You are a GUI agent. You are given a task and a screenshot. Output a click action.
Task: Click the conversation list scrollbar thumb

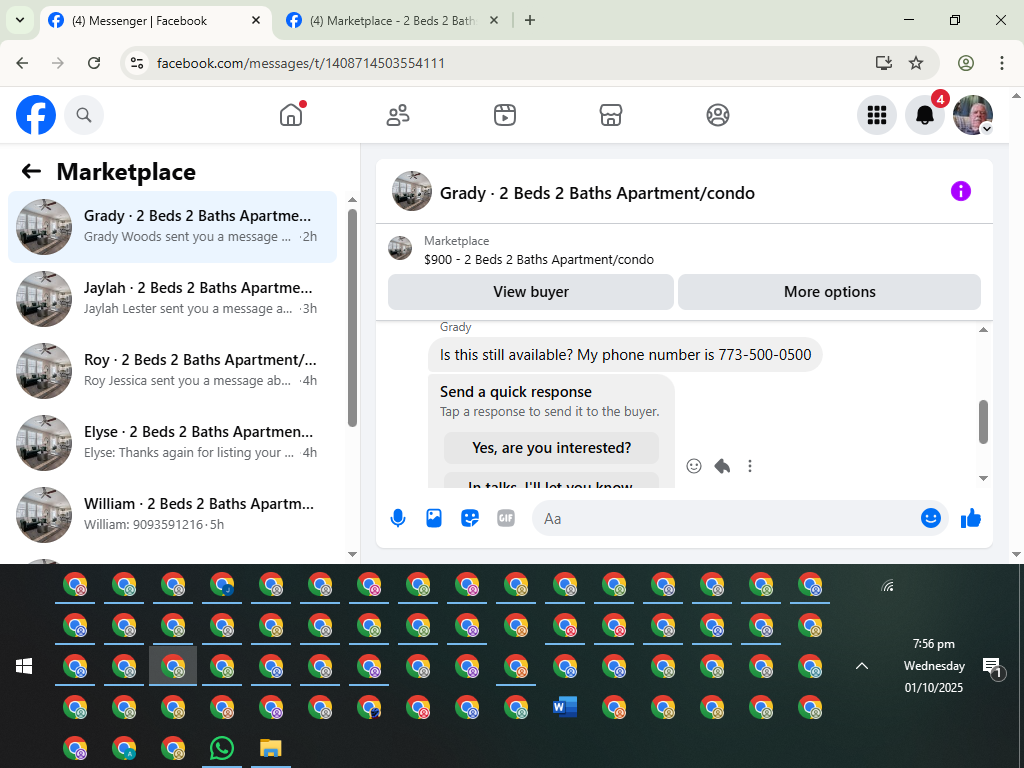coord(352,318)
